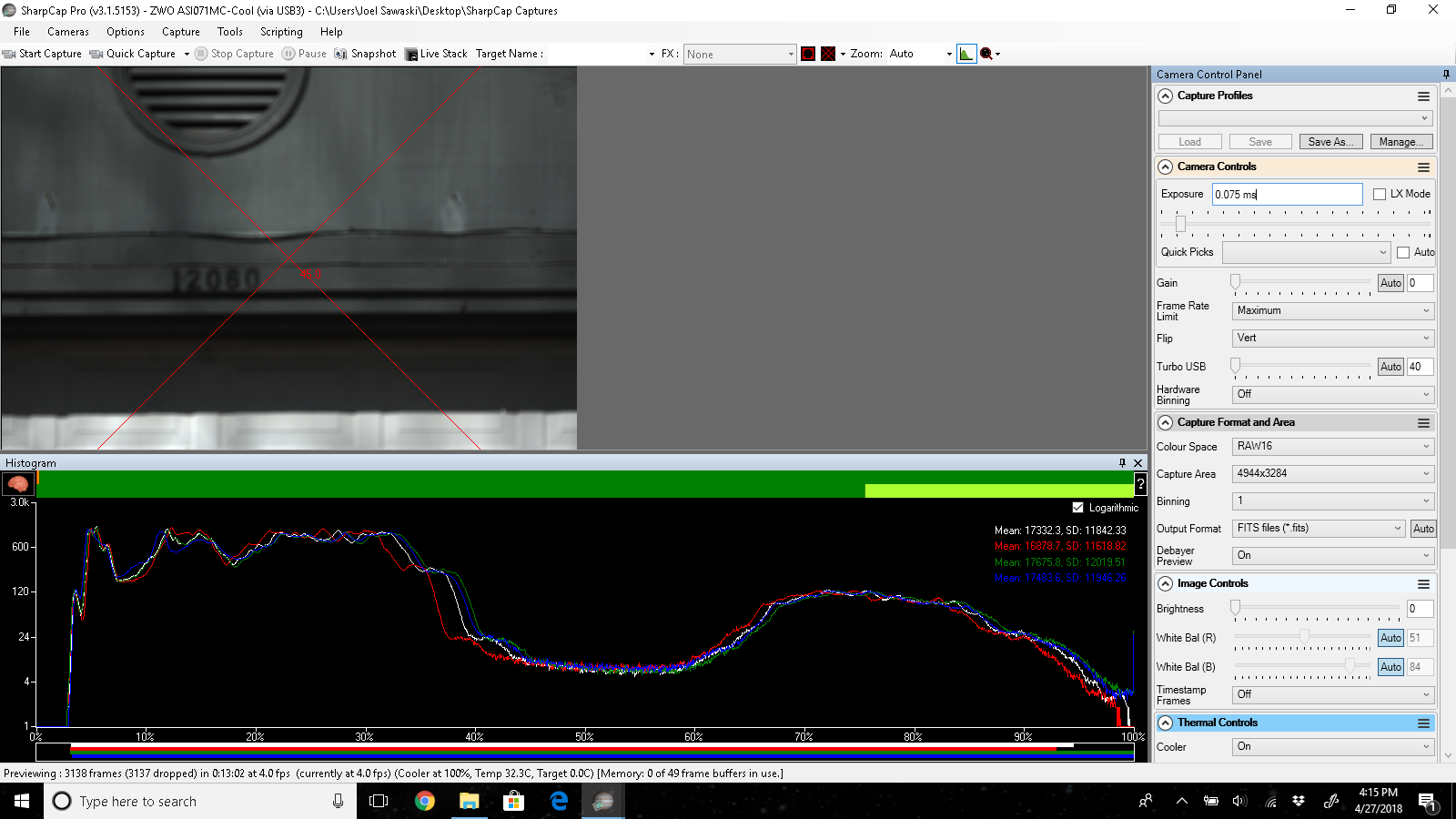Screen dimensions: 1456x819
Task: Open the FX None dropdown
Action: [x=740, y=54]
